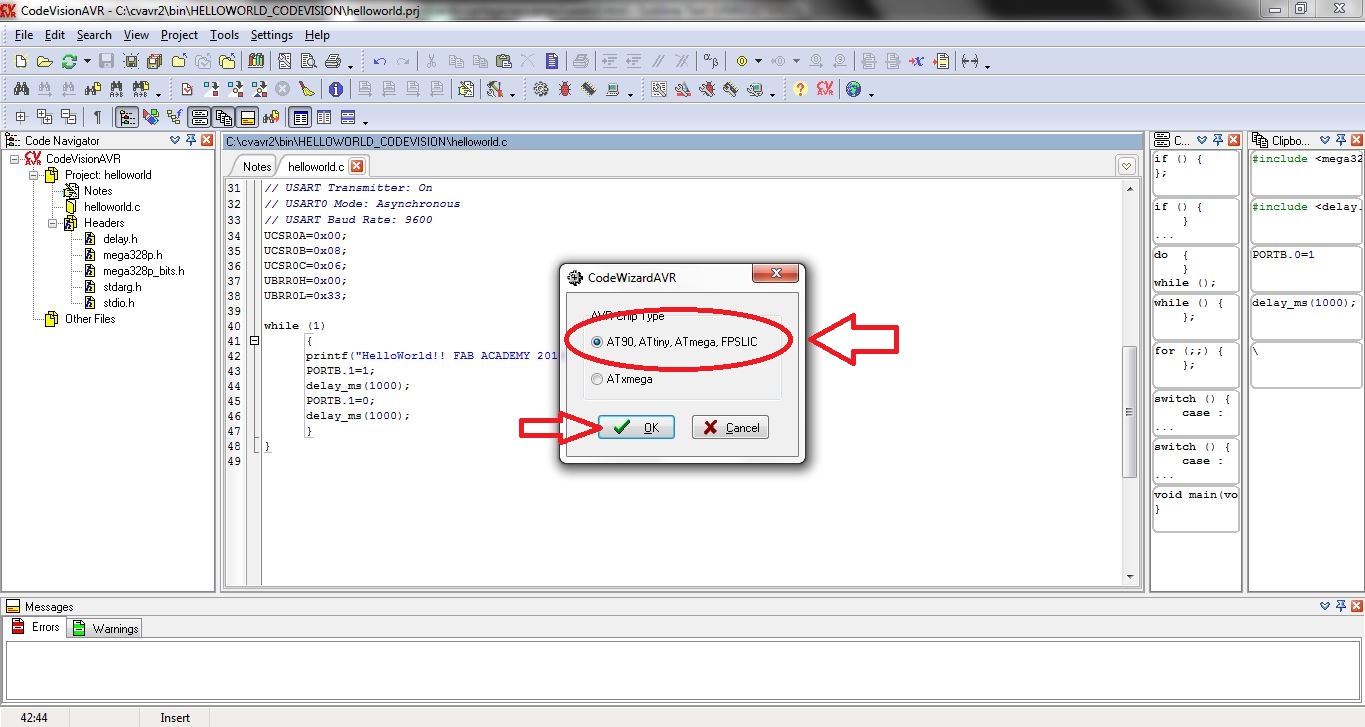Open the Messages panel dropdown arrow

tap(1323, 606)
